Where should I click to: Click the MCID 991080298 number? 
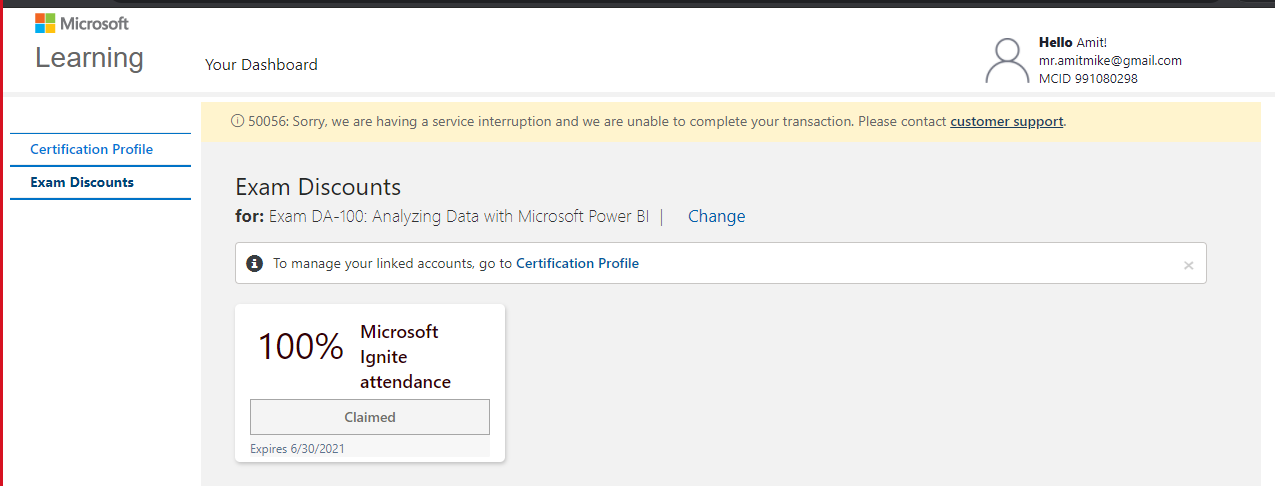[x=1088, y=78]
